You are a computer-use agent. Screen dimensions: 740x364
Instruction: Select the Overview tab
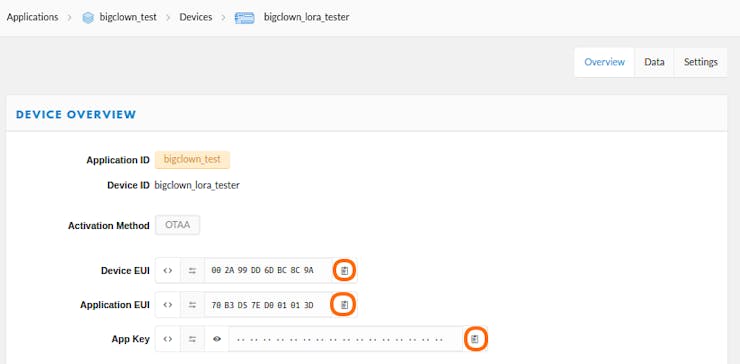605,62
